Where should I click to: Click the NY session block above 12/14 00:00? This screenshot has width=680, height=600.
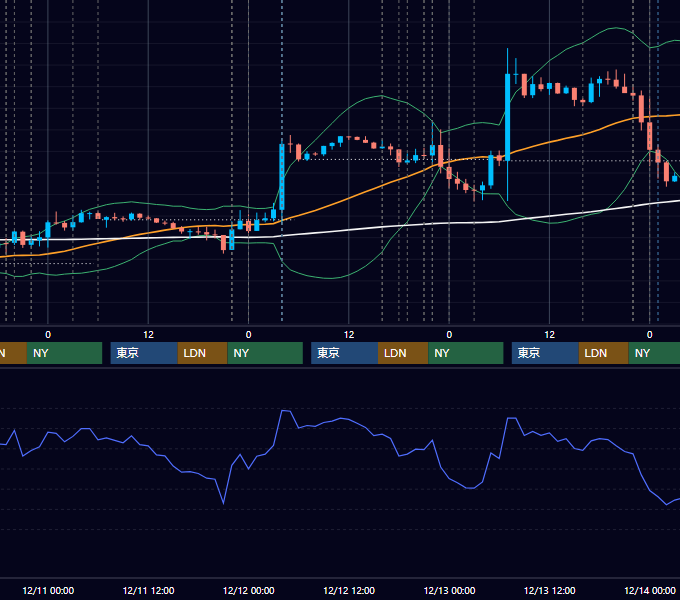click(x=654, y=353)
